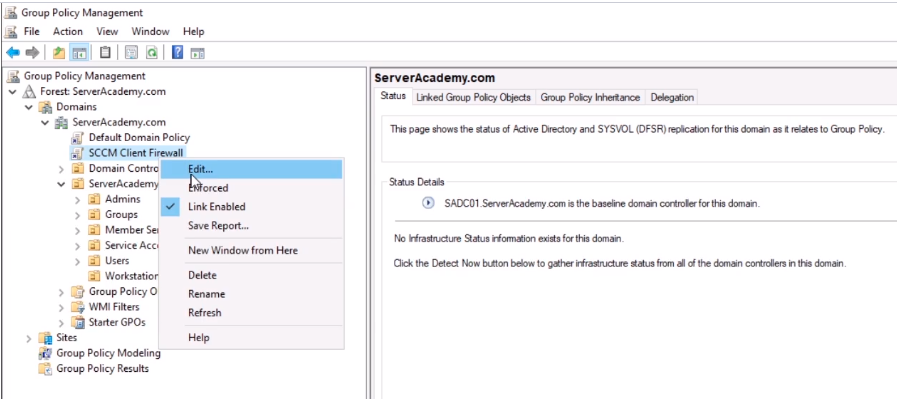This screenshot has height=399, width=897.
Task: Open the blue question mark Help icon
Action: [177, 53]
